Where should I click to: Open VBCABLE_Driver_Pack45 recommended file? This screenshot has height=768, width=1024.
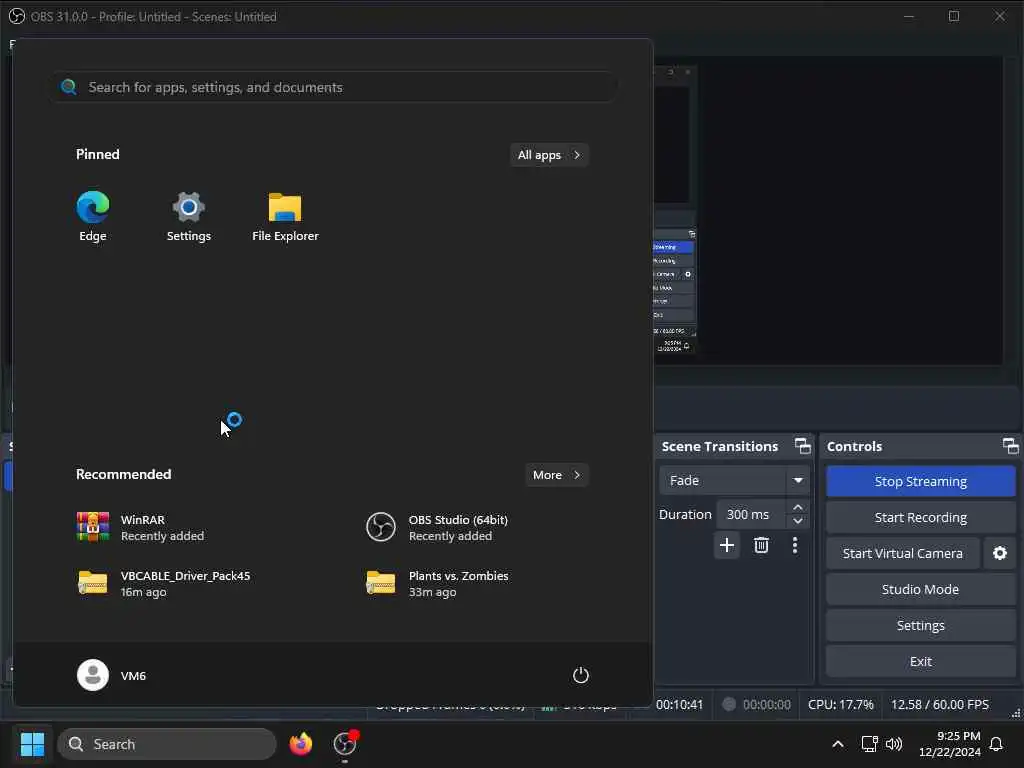163,583
